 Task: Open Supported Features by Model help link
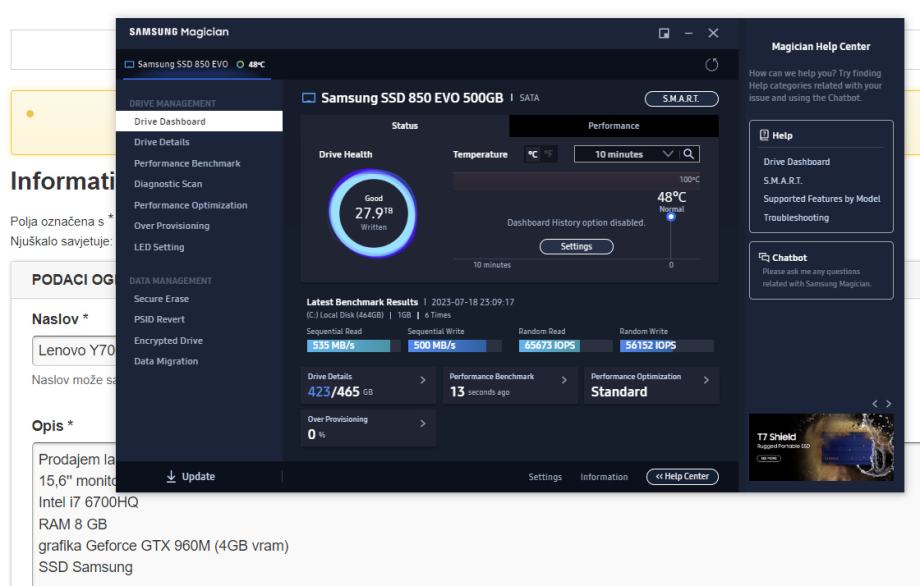(x=821, y=199)
